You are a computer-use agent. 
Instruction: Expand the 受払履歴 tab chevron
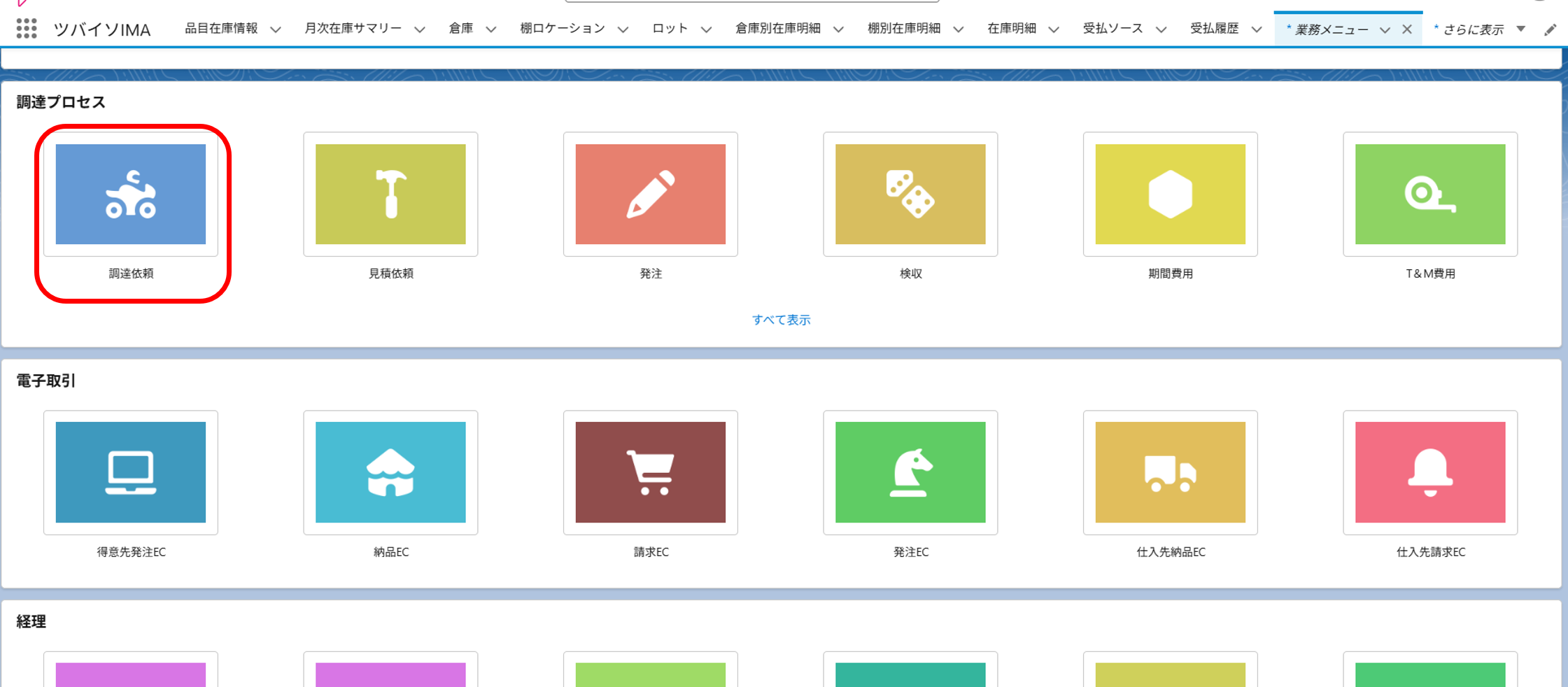point(1257,29)
